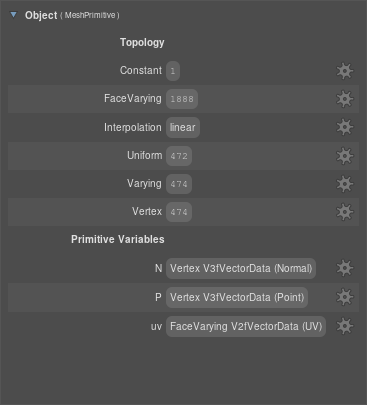
Task: Open gear menu for uv primitive variable
Action: (x=345, y=326)
